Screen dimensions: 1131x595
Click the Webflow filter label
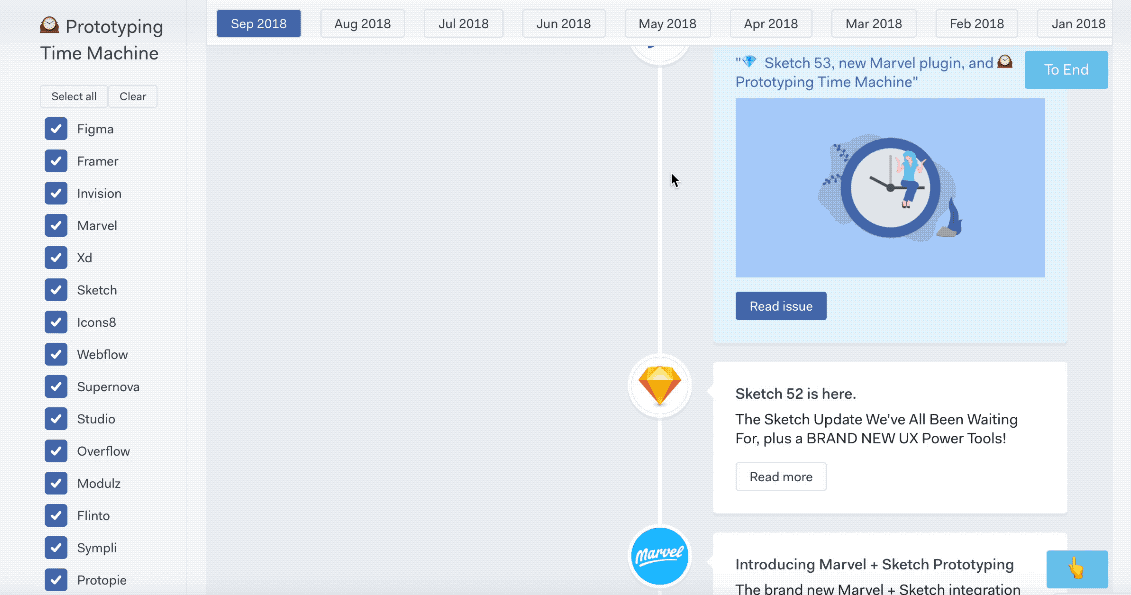(x=102, y=354)
